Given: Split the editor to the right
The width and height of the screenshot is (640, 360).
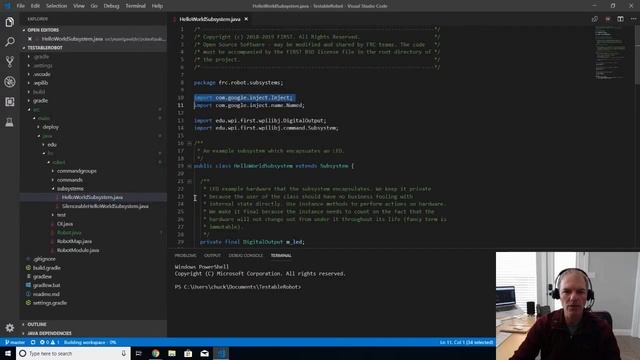Looking at the screenshot, I should 620,19.
